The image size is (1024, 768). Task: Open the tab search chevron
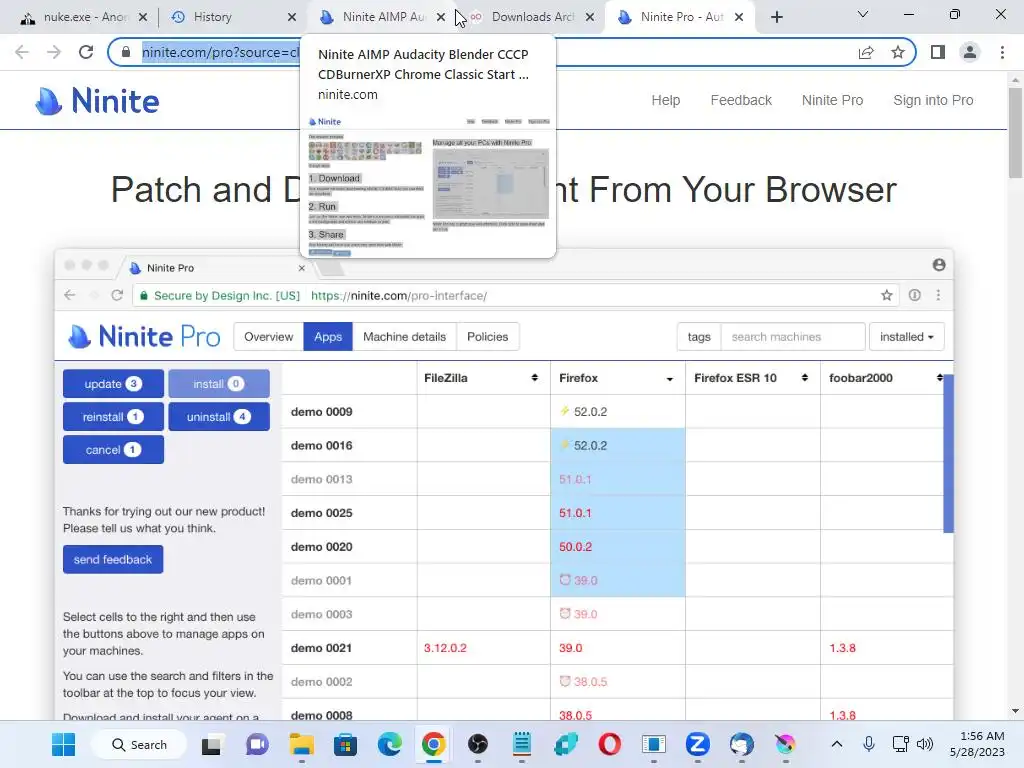click(863, 14)
